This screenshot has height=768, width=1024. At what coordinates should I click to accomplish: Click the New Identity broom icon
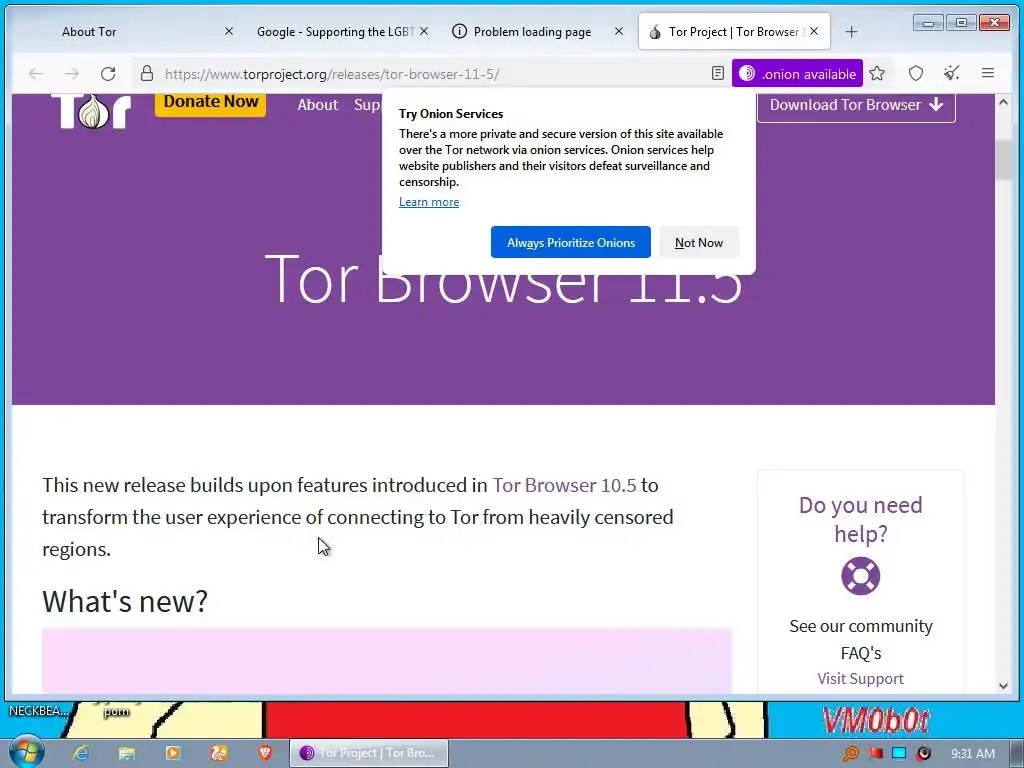(952, 73)
